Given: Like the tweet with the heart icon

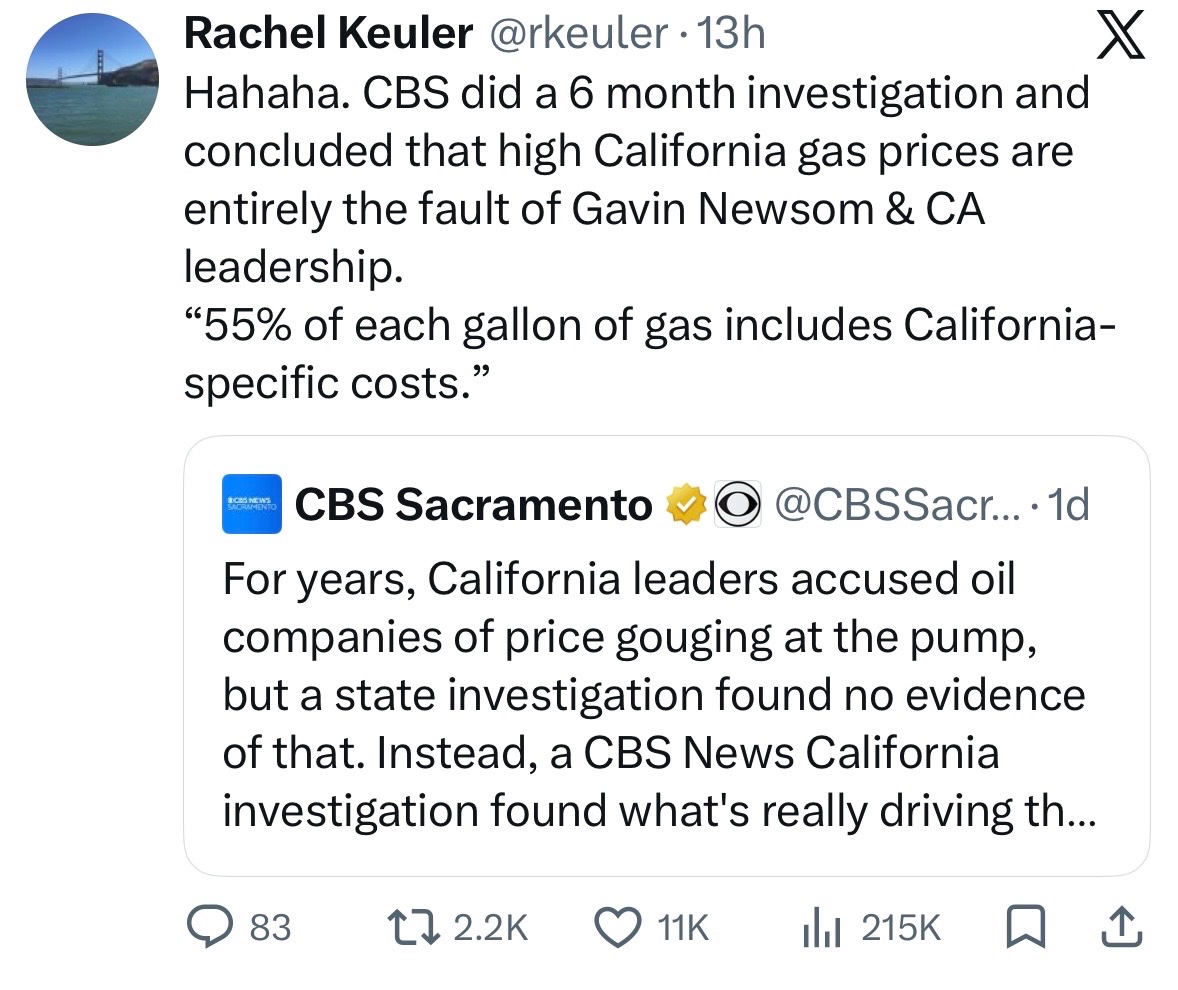Looking at the screenshot, I should click(618, 928).
